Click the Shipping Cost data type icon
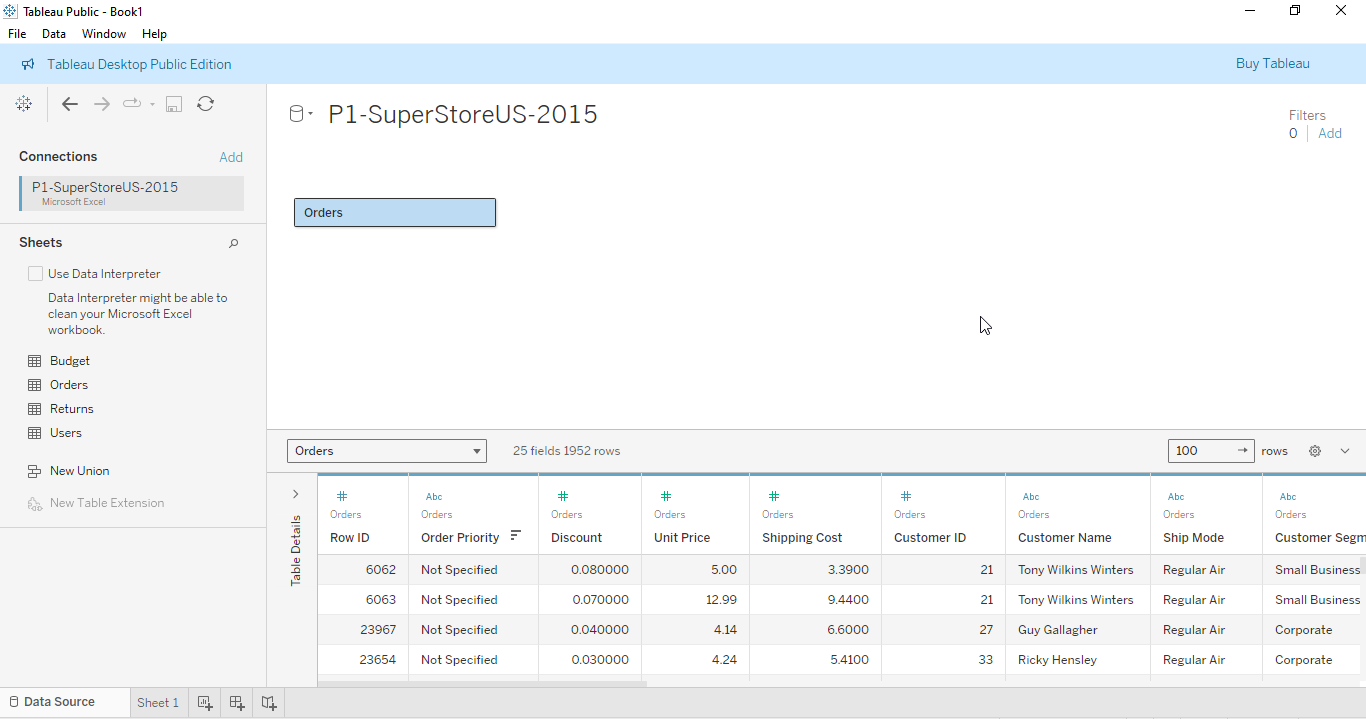The image size is (1366, 719). click(x=774, y=496)
